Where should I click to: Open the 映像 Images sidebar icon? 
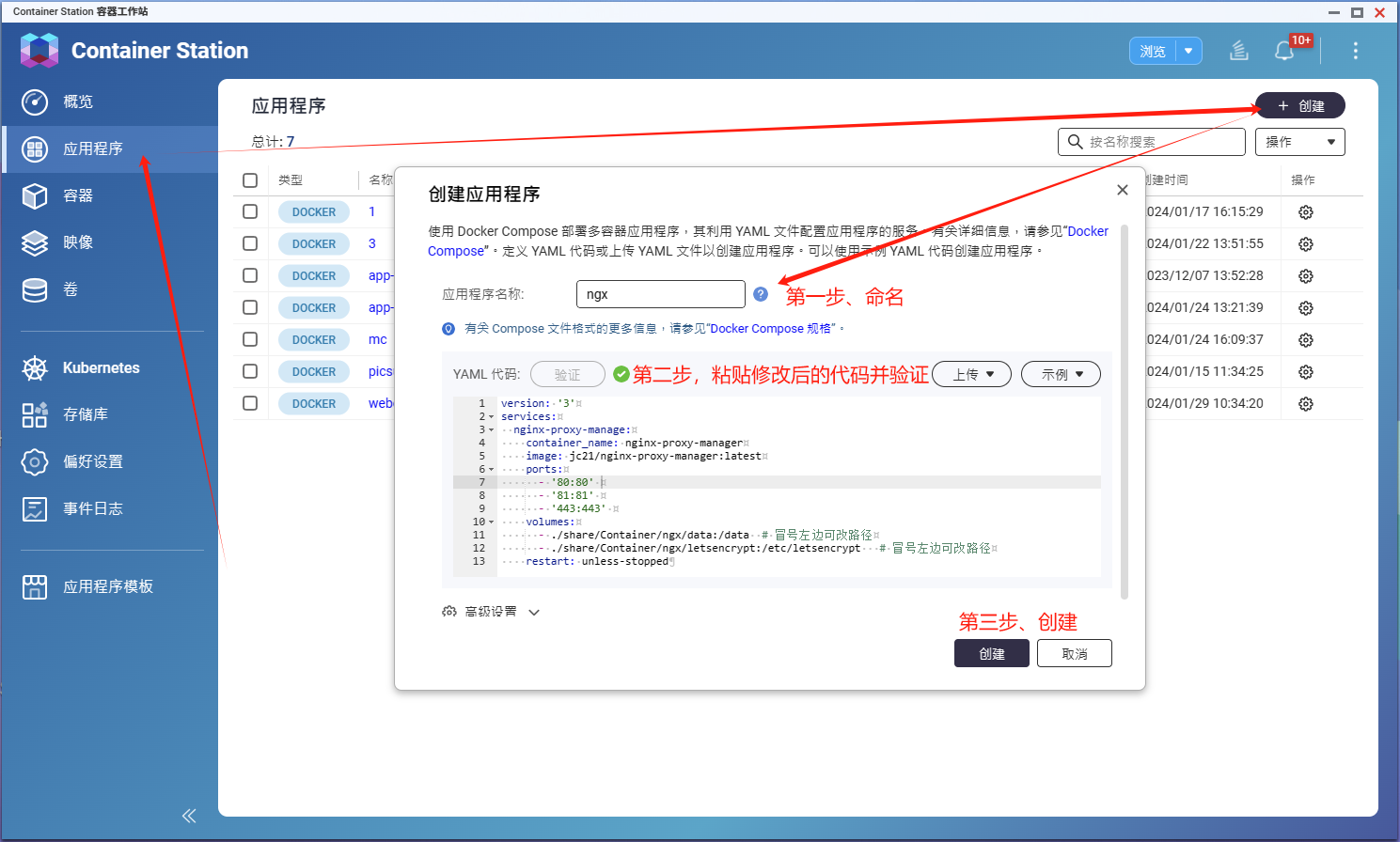click(35, 242)
